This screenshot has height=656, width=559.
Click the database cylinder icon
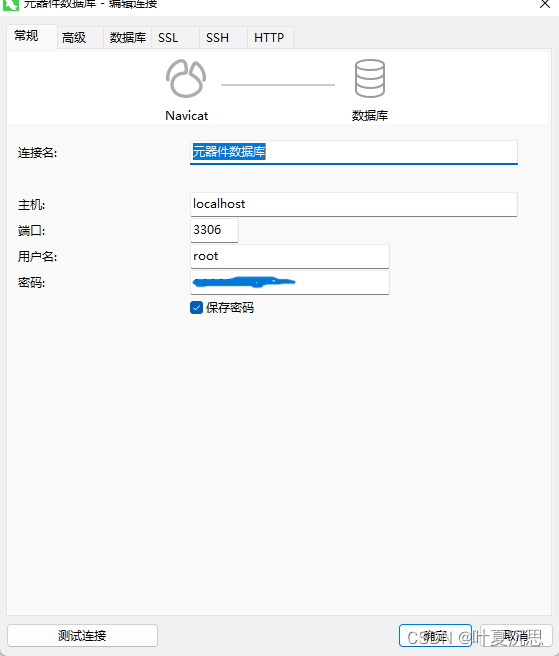pos(369,79)
